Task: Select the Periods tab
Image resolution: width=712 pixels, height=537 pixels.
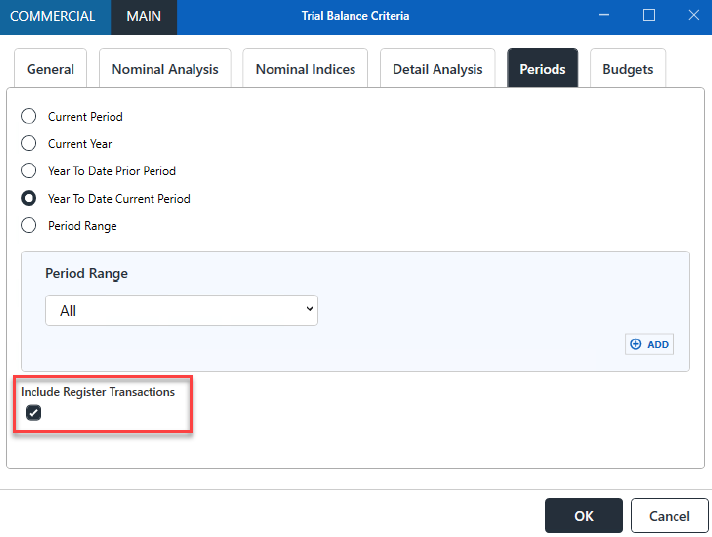Action: [x=542, y=69]
